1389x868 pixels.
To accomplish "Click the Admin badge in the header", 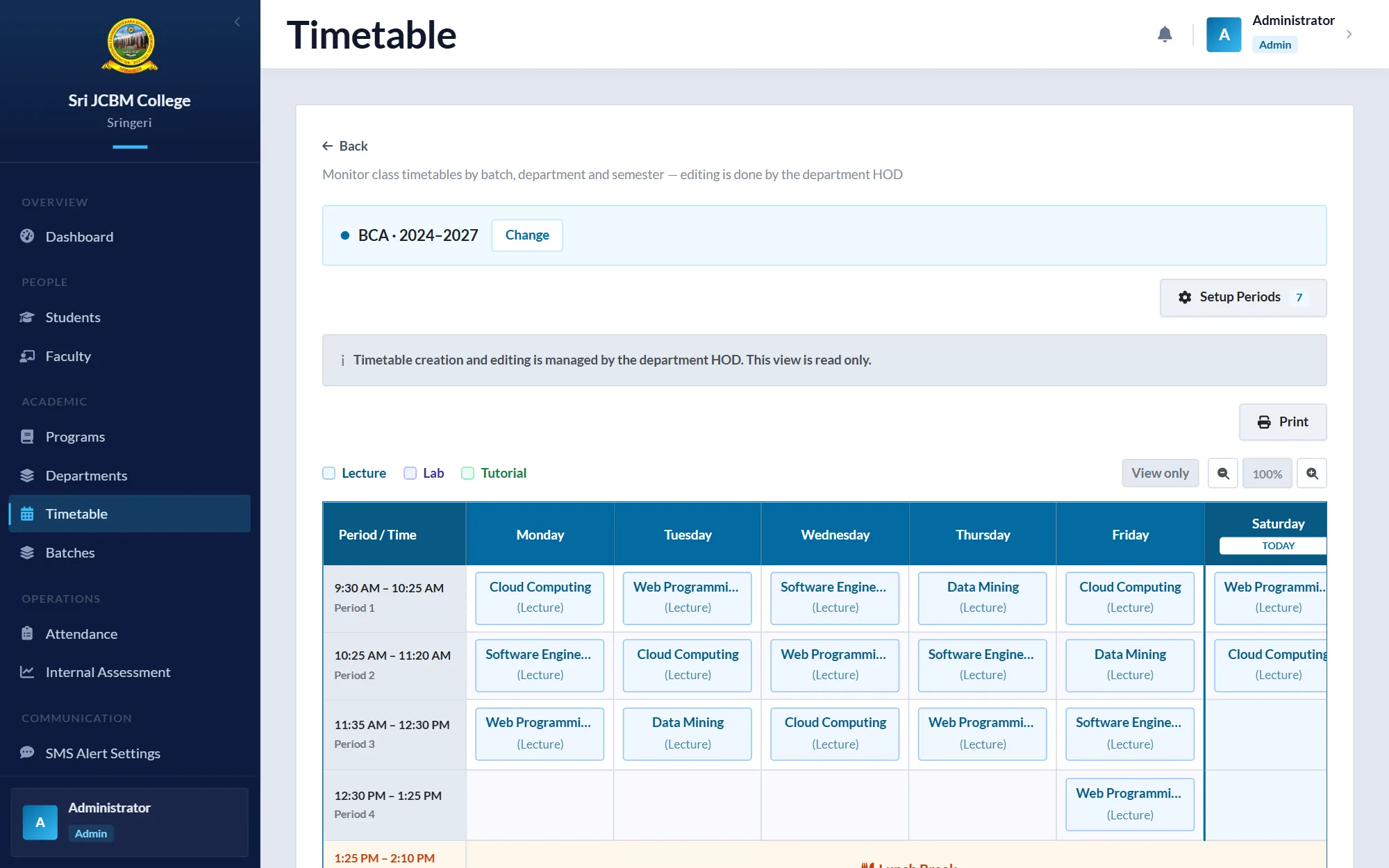I will 1274,44.
